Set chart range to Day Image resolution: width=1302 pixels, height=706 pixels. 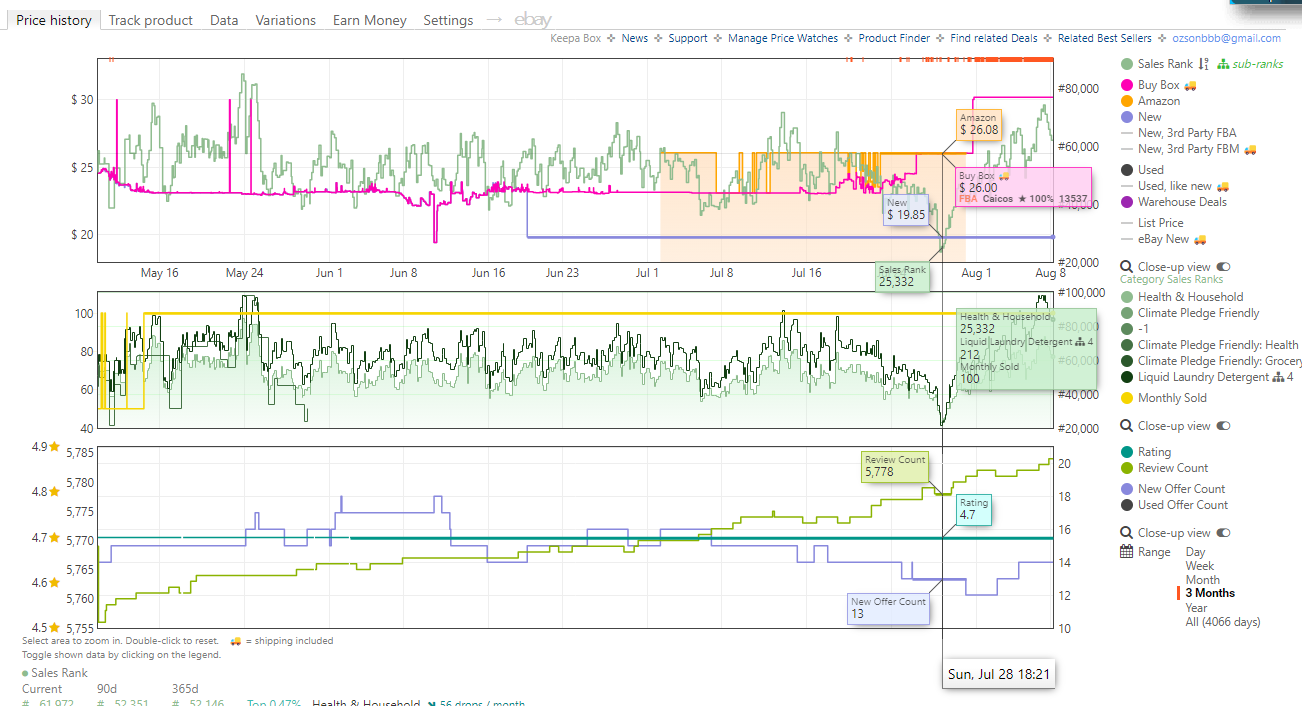pyautogui.click(x=1195, y=552)
